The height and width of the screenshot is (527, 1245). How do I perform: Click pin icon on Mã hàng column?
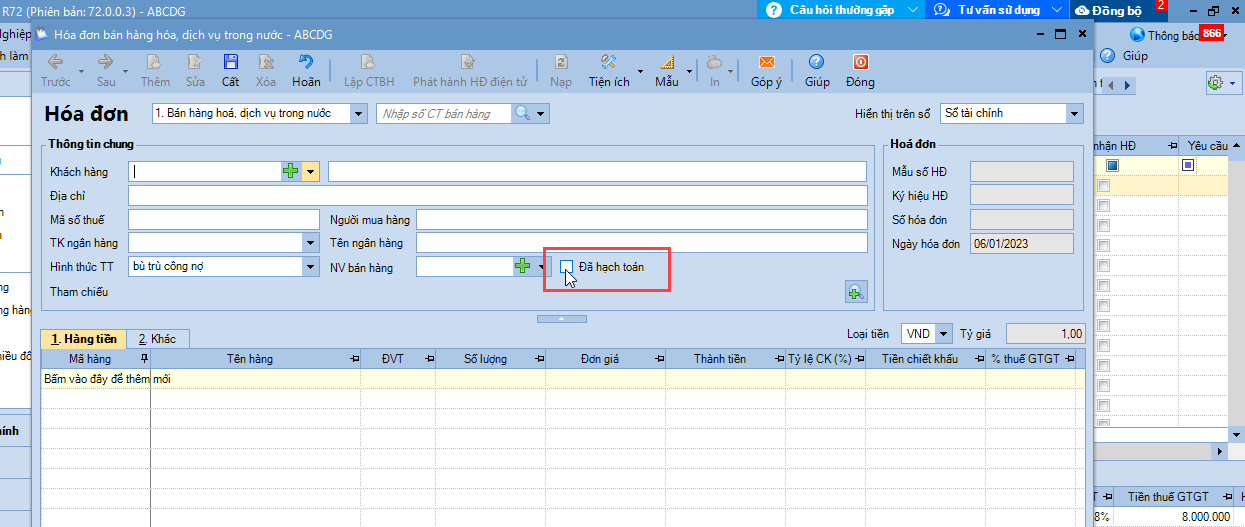coord(144,358)
